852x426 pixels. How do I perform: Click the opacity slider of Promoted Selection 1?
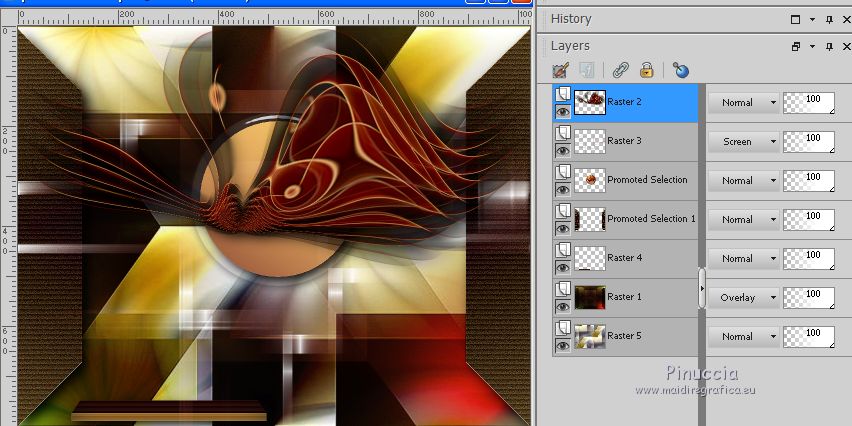coord(809,220)
